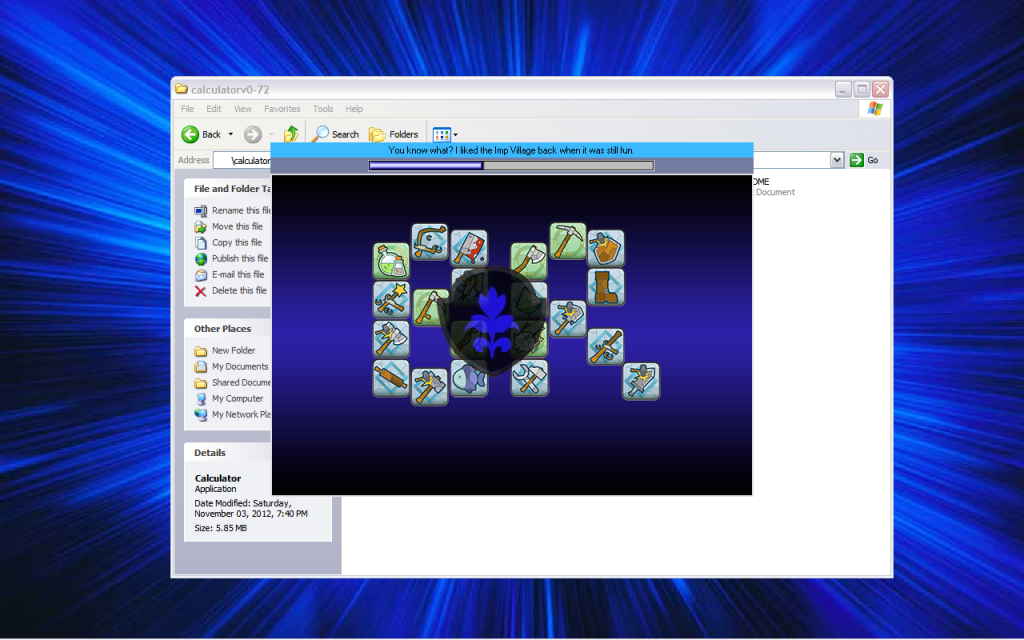The height and width of the screenshot is (640, 1024).
Task: Click the loading progress bar
Action: (x=511, y=166)
